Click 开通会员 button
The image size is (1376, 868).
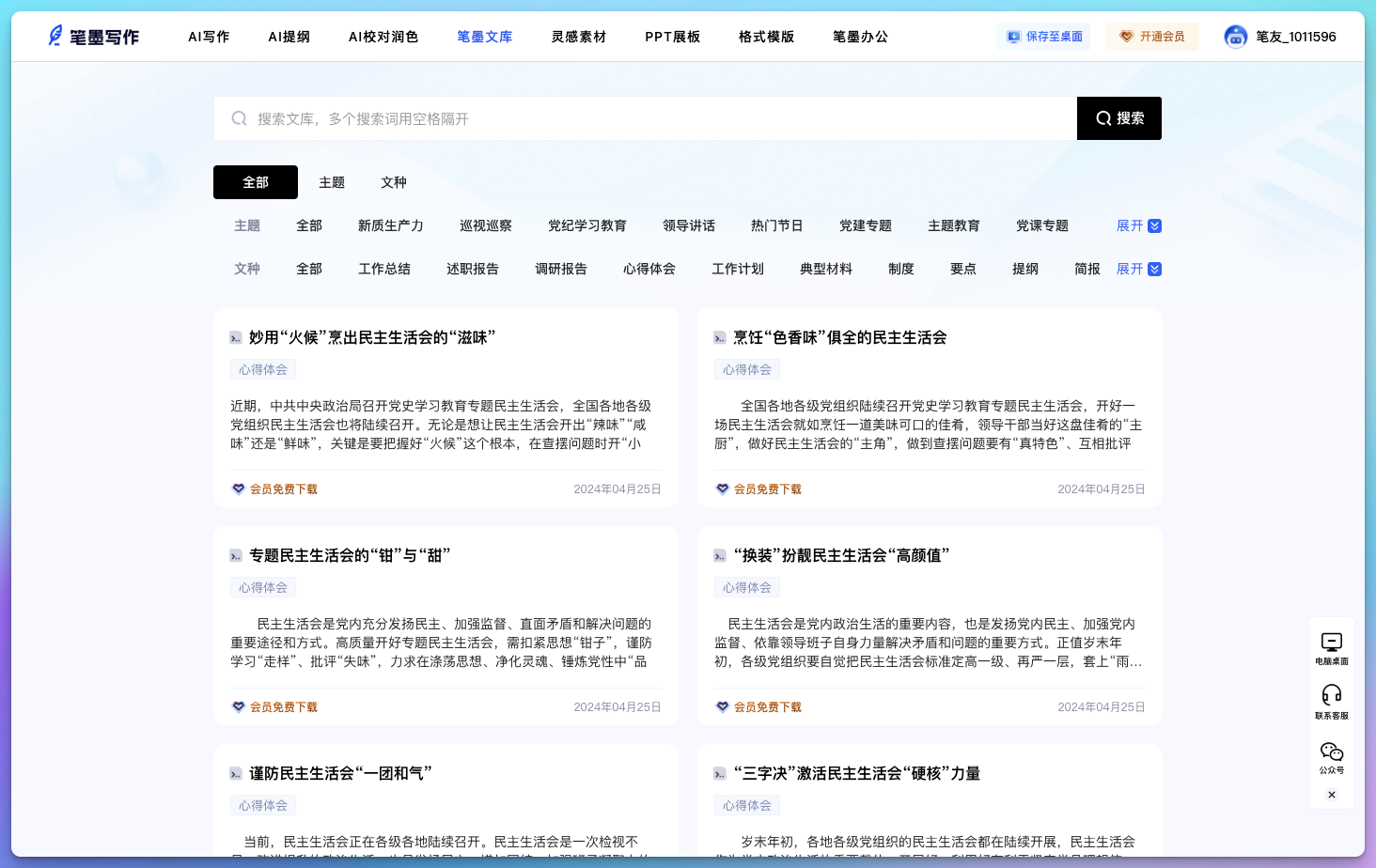point(1152,37)
